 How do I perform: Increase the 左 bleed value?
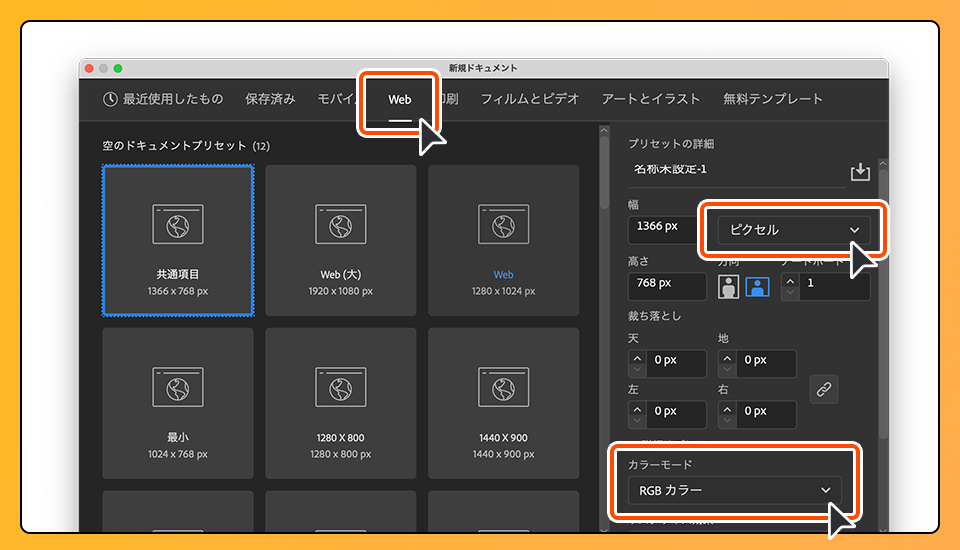tap(637, 409)
